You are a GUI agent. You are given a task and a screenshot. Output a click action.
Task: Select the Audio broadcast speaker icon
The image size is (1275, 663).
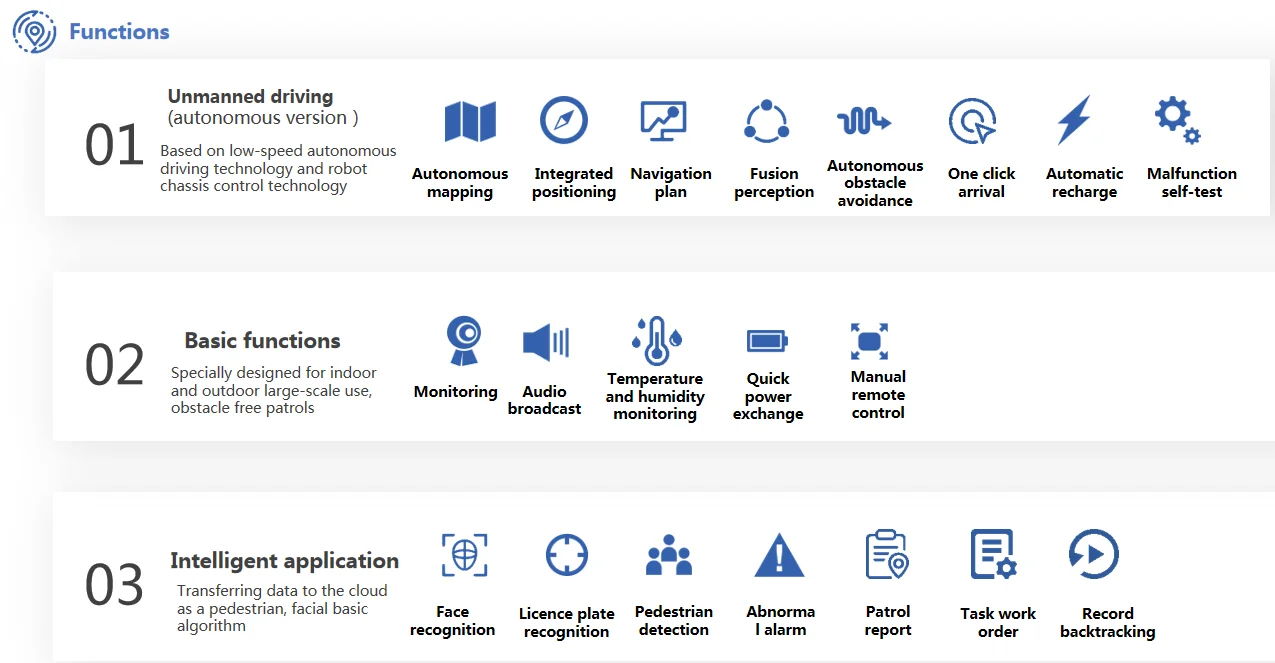pyautogui.click(x=546, y=343)
